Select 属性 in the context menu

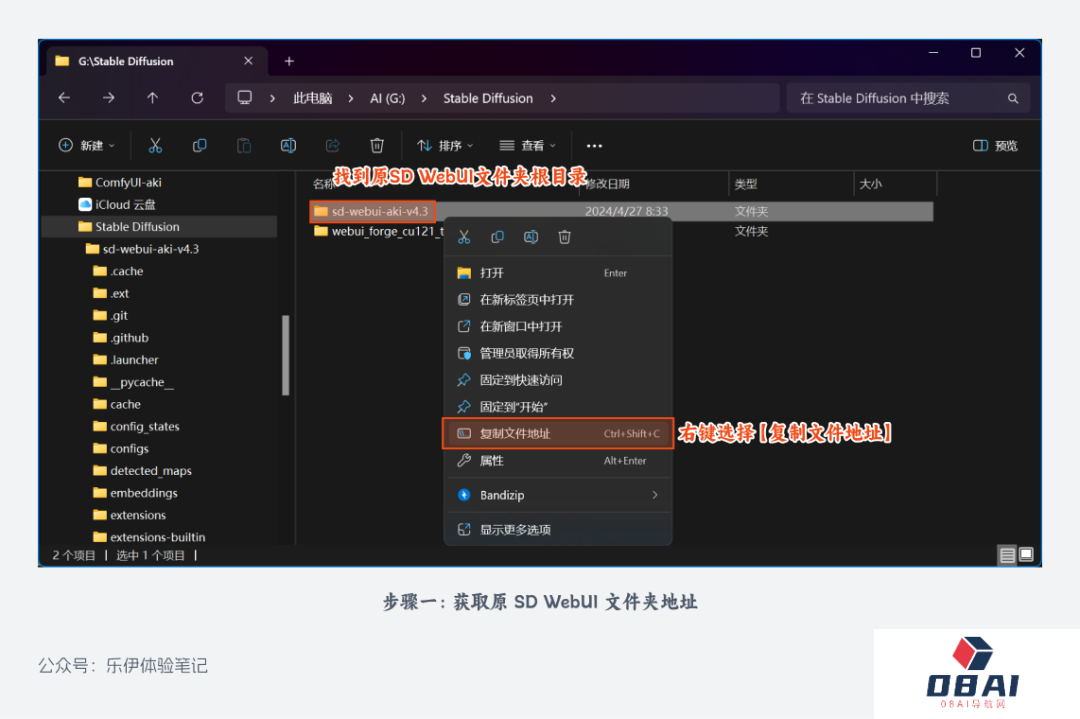pyautogui.click(x=558, y=461)
